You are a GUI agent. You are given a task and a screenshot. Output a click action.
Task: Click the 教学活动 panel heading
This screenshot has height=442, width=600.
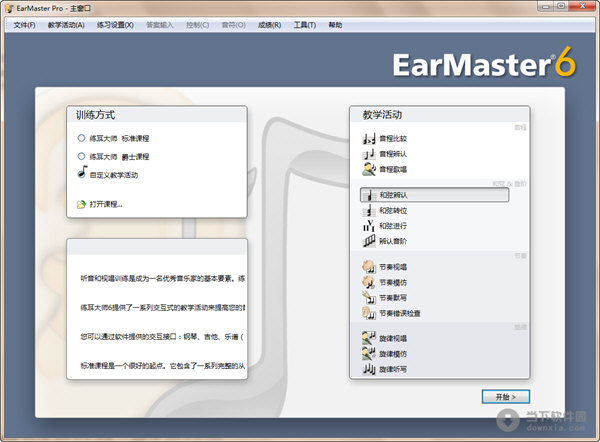click(382, 115)
